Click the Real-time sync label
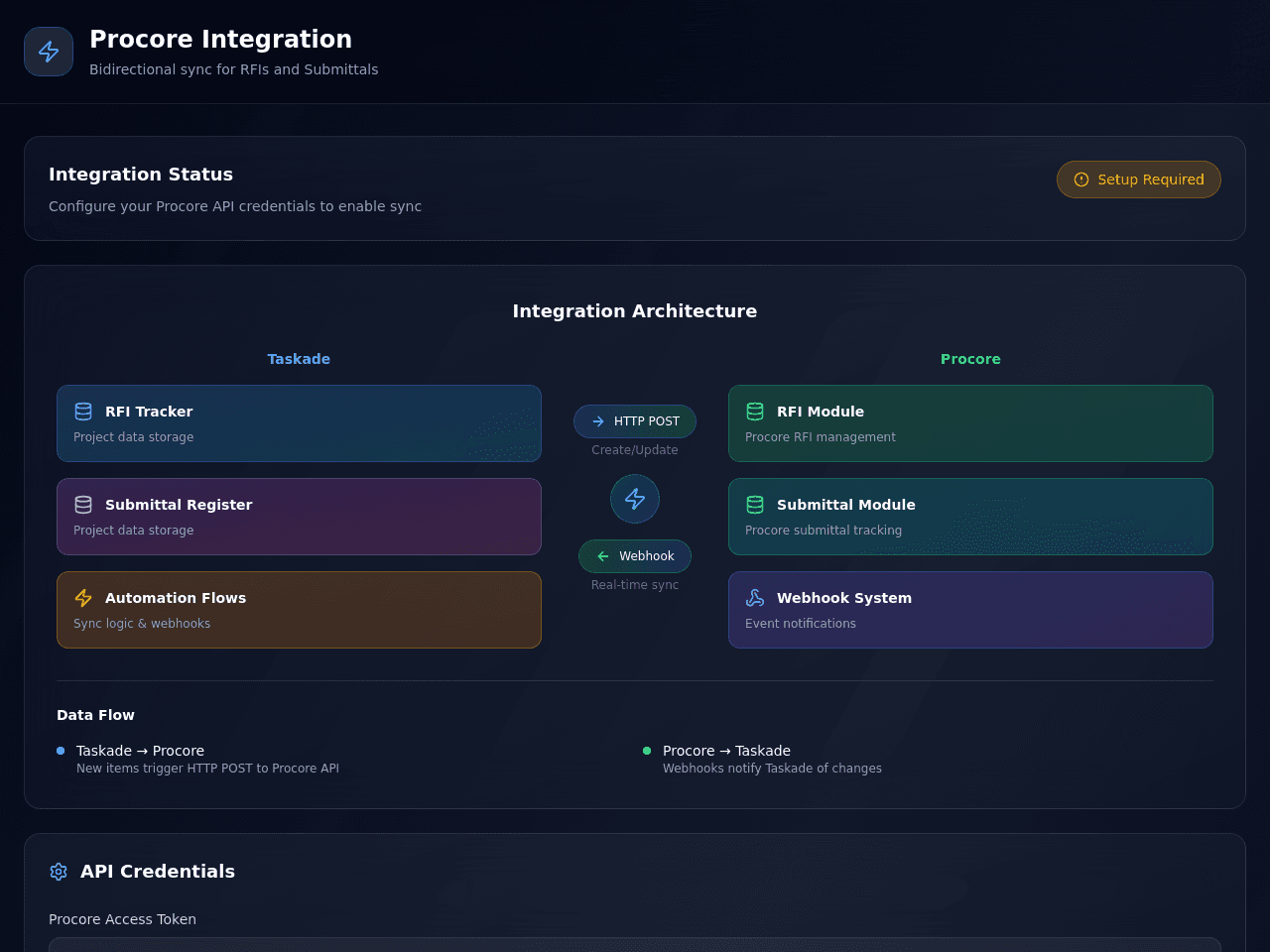Screen dimensions: 1270x952 click(x=635, y=585)
